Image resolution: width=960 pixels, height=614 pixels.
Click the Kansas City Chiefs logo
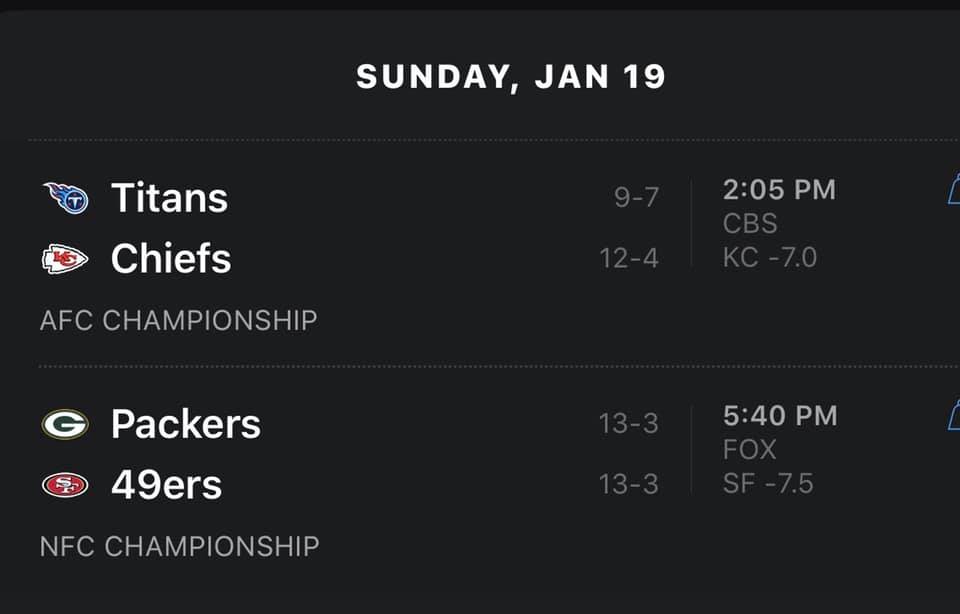(x=65, y=259)
